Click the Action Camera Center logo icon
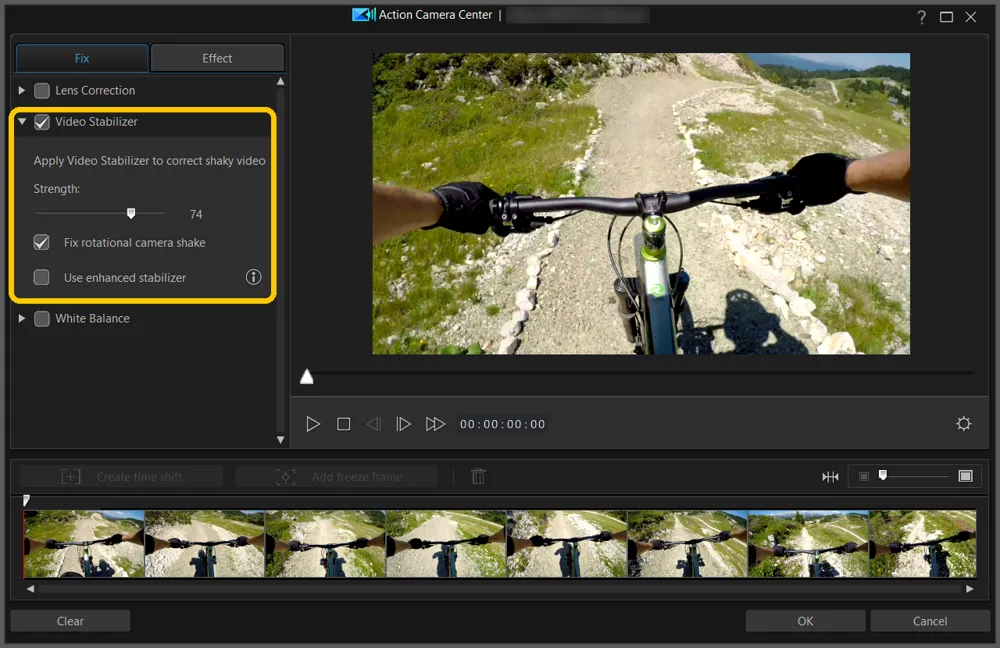Image resolution: width=1000 pixels, height=648 pixels. (x=364, y=15)
